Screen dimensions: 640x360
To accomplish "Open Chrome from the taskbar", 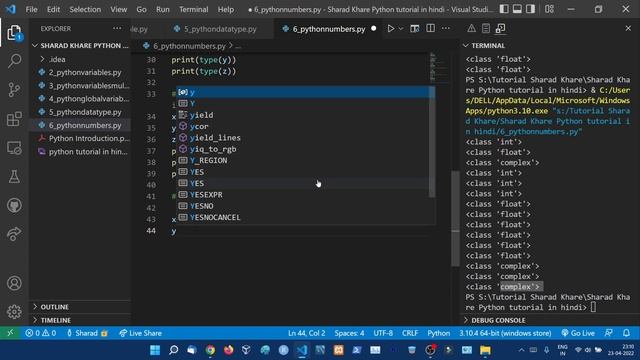I will point(210,350).
